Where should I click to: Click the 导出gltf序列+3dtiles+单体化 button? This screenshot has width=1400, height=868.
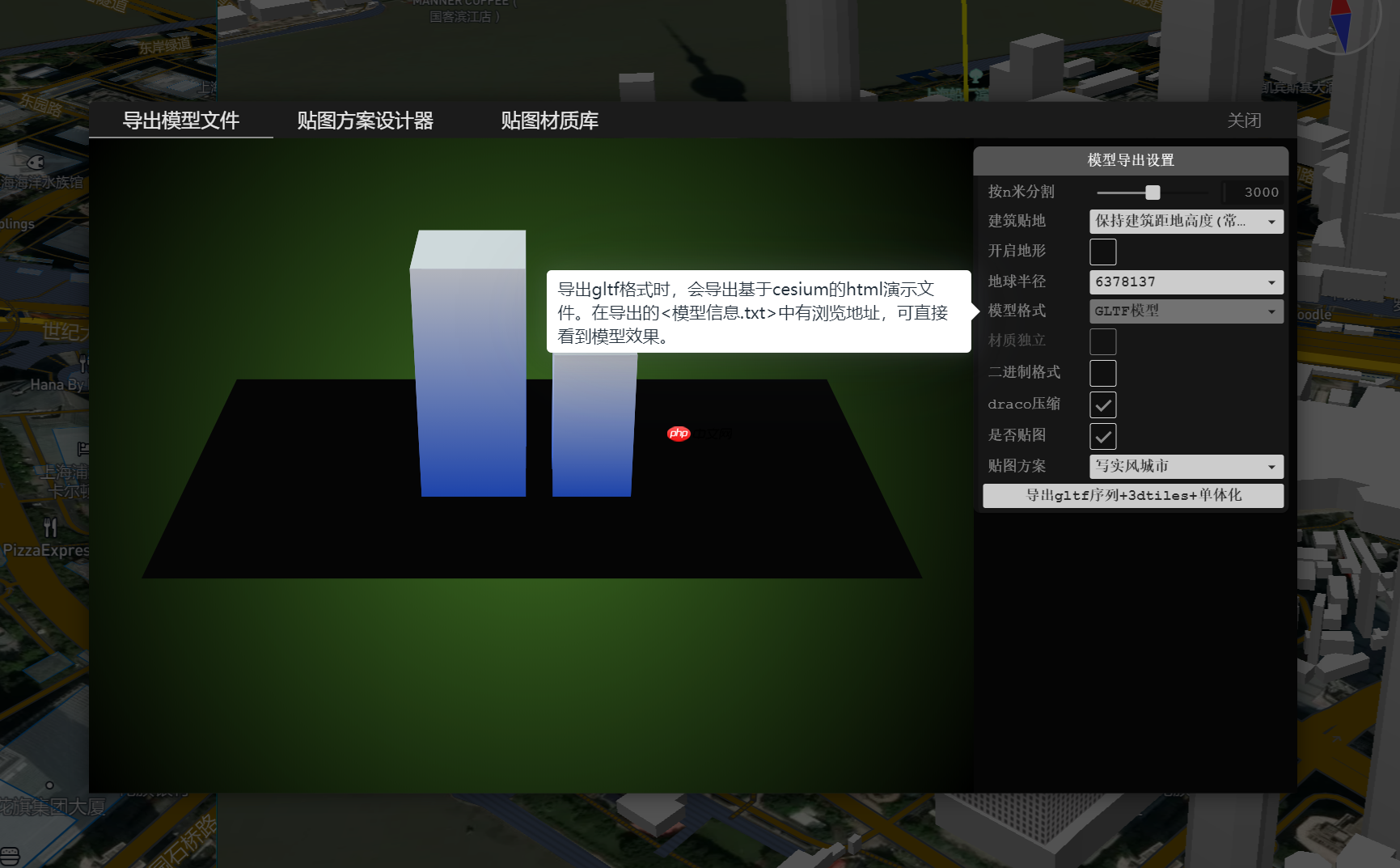(1131, 495)
